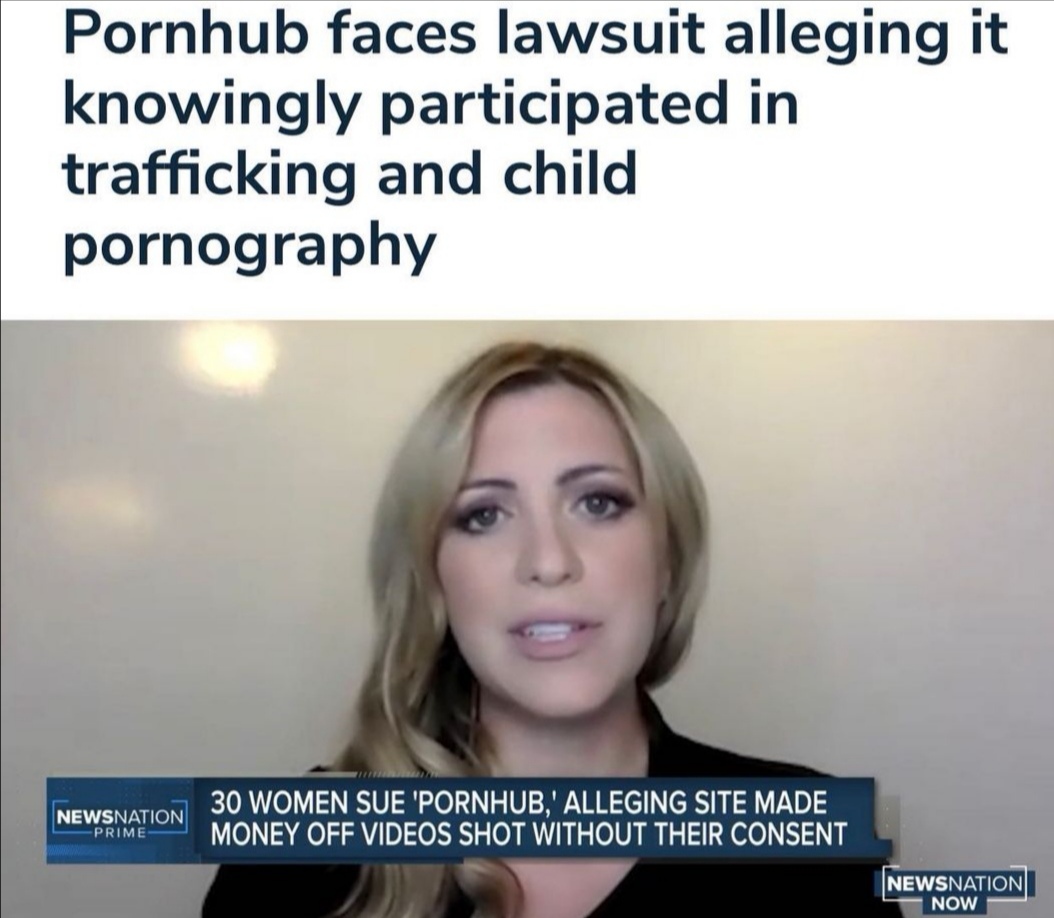Click the bright light glare on the wall
This screenshot has width=1054, height=918.
[230, 355]
